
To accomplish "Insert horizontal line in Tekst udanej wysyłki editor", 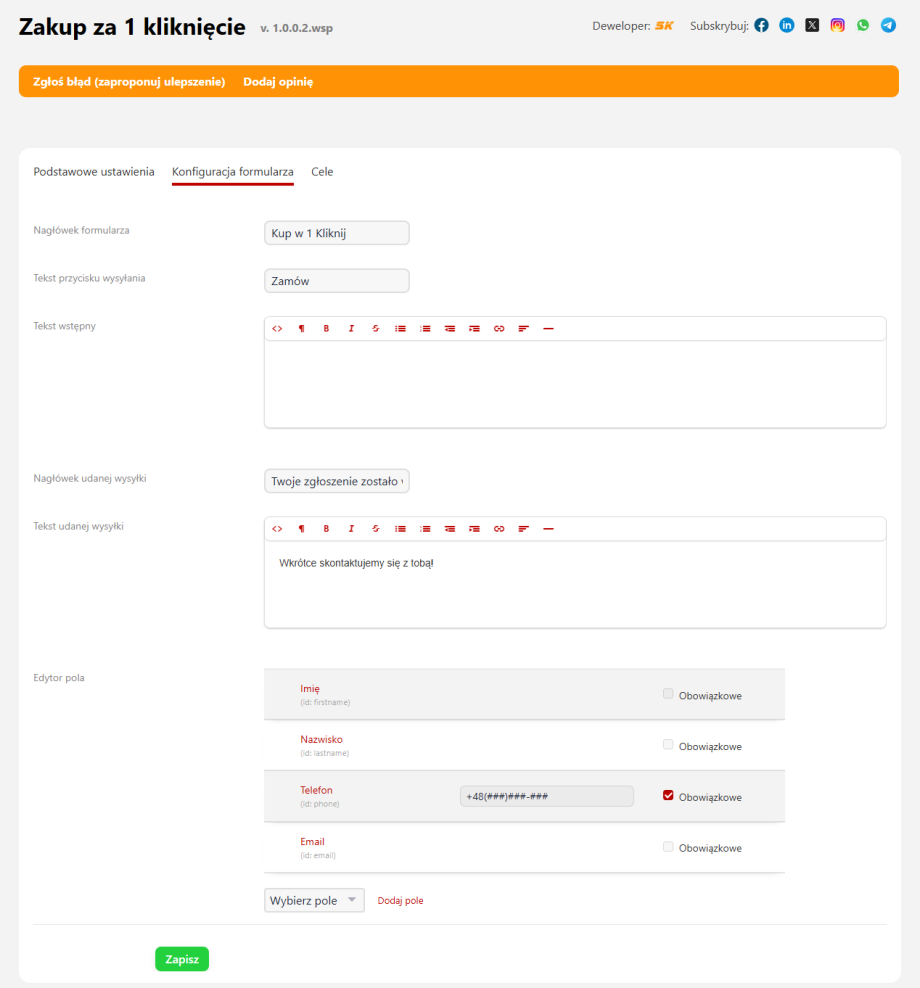I will [548, 529].
